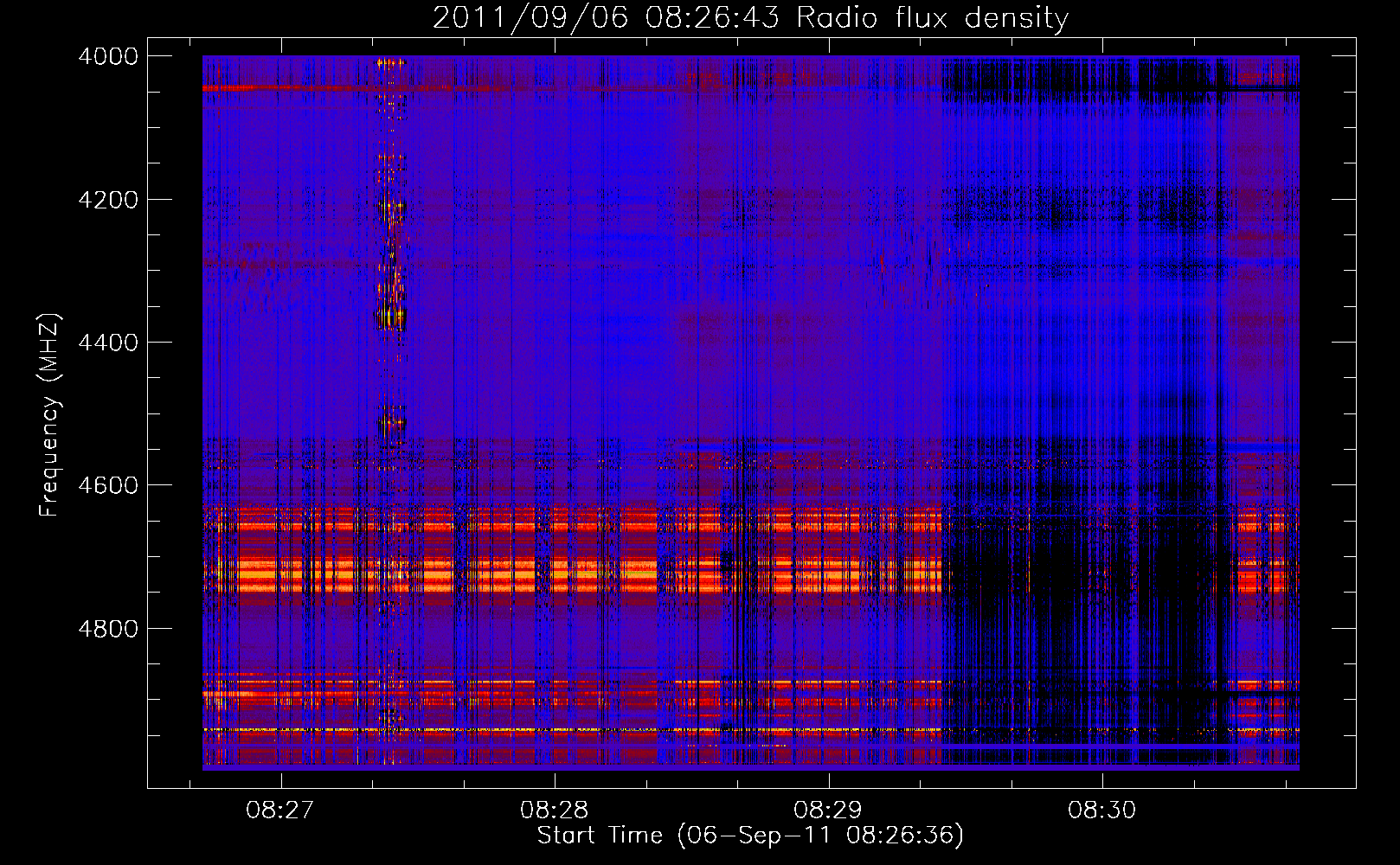Image resolution: width=1400 pixels, height=865 pixels.
Task: Click the 'Start Time (06-Sep-11 08:26:36)' label
Action: tap(750, 836)
